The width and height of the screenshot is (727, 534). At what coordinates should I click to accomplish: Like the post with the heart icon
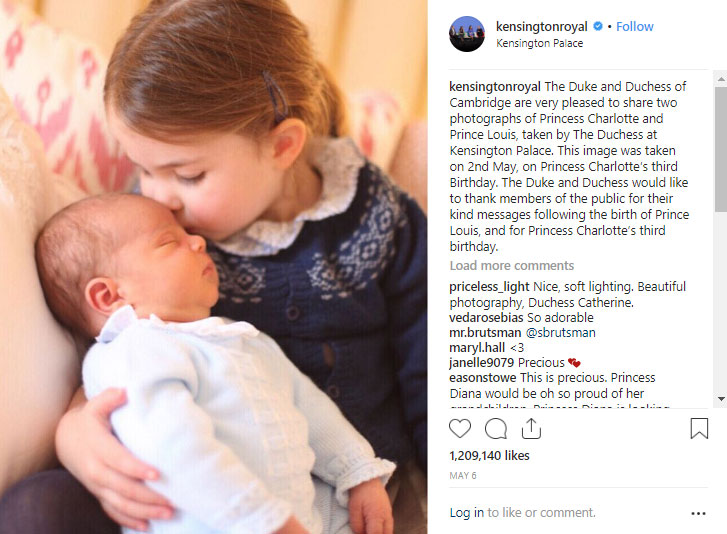(x=459, y=428)
